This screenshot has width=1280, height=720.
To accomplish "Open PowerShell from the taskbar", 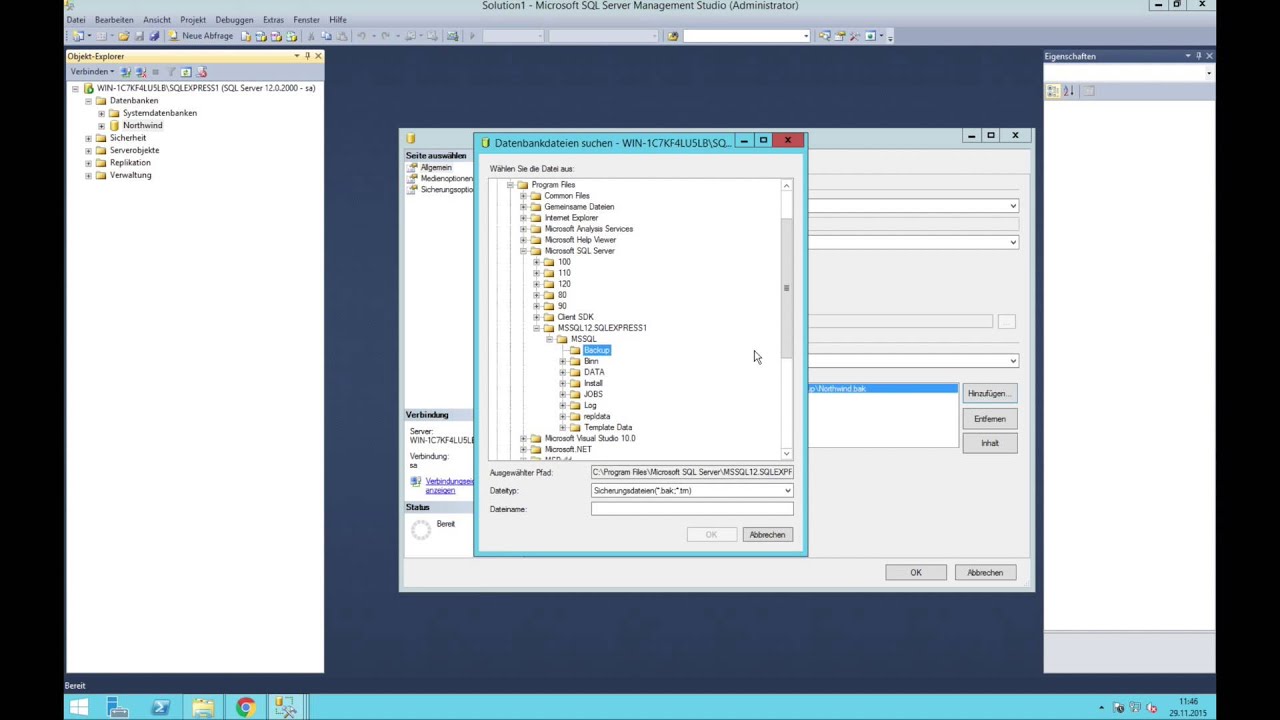I will pyautogui.click(x=160, y=708).
